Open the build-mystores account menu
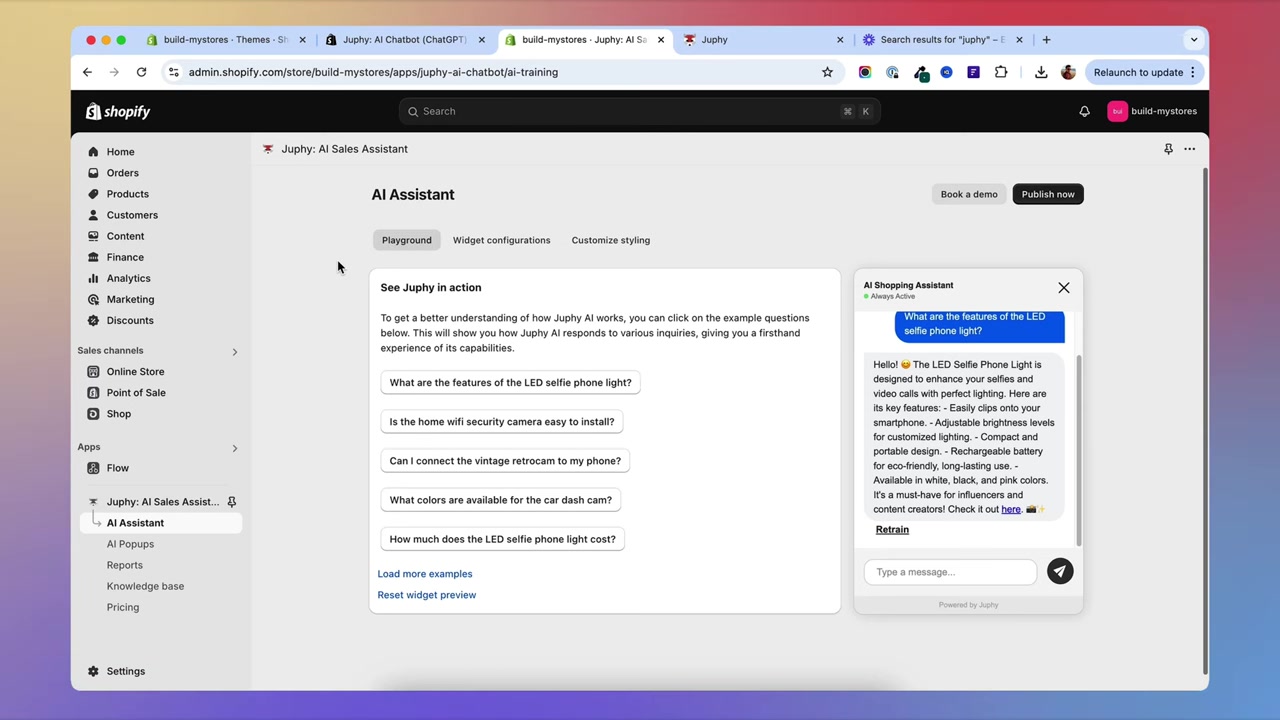This screenshot has width=1280, height=720. (x=1152, y=111)
